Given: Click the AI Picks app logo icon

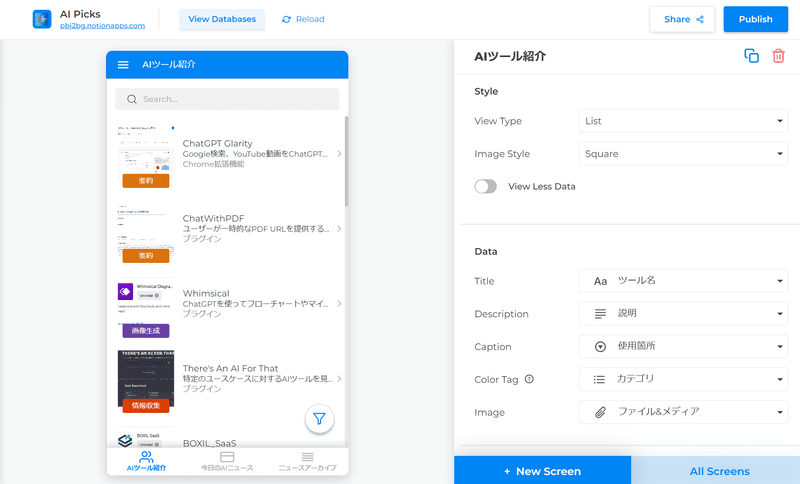Looking at the screenshot, I should pyautogui.click(x=42, y=19).
